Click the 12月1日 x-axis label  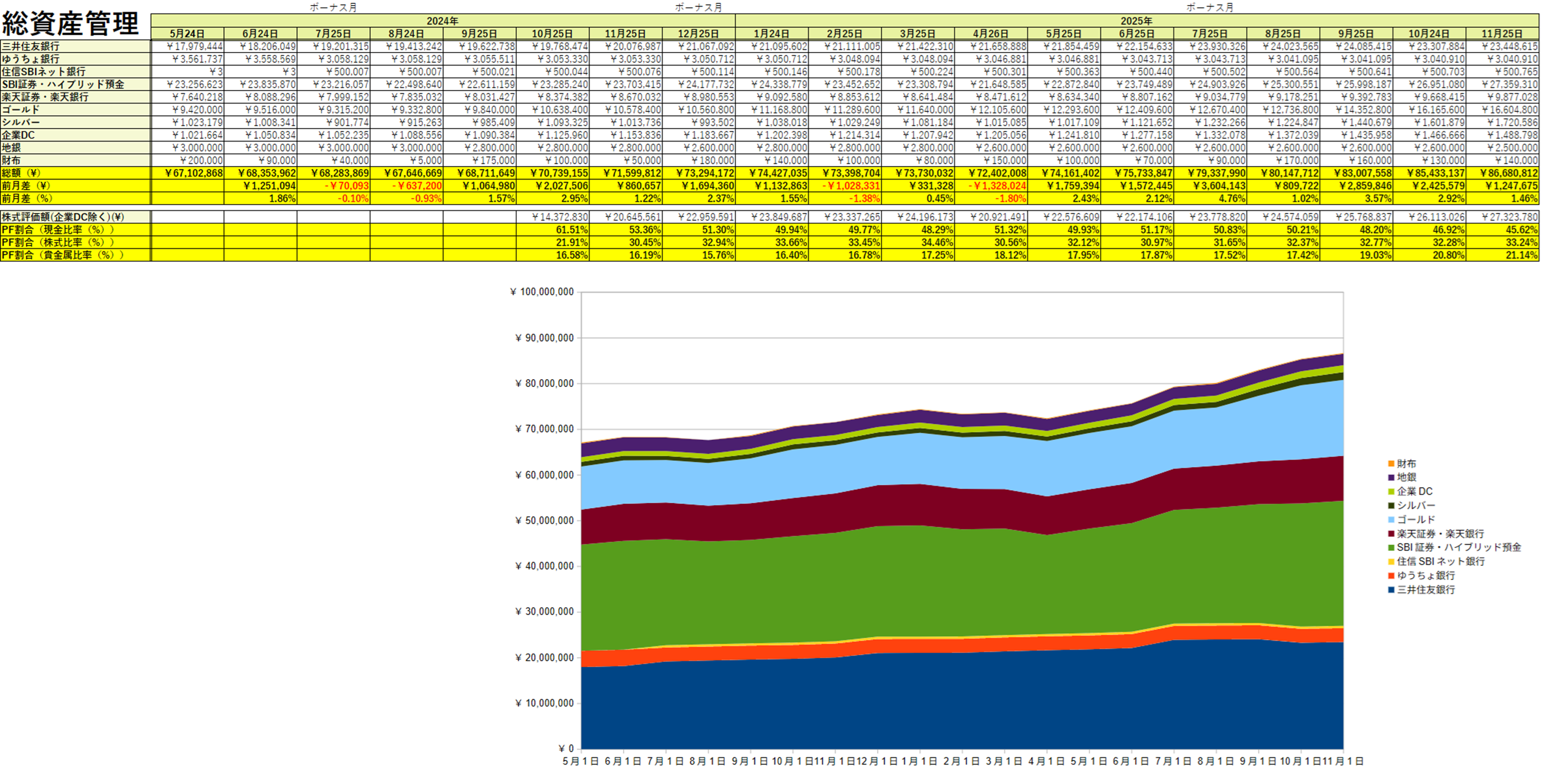pyautogui.click(x=877, y=761)
